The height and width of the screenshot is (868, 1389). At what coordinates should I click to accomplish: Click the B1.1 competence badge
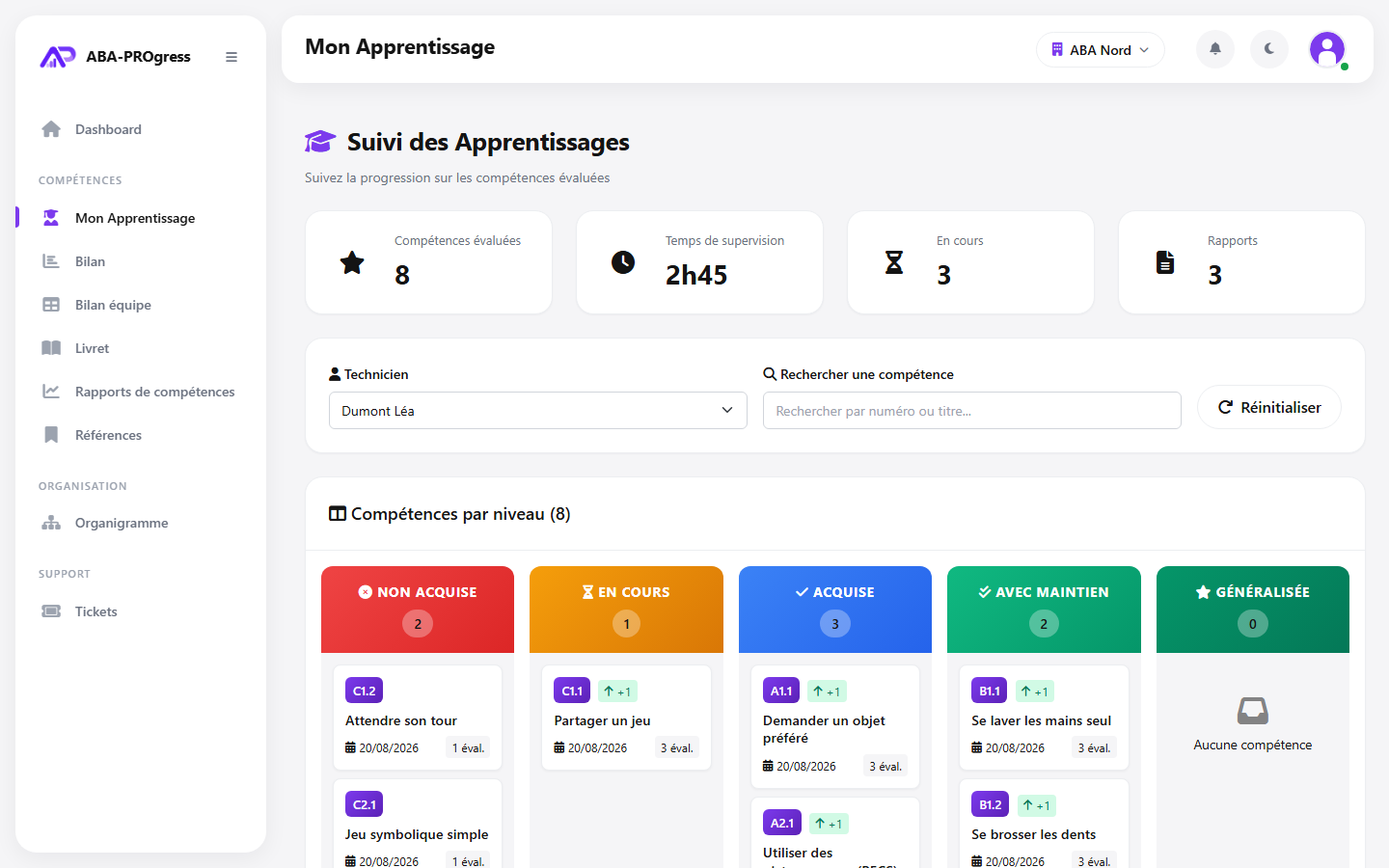pyautogui.click(x=990, y=691)
